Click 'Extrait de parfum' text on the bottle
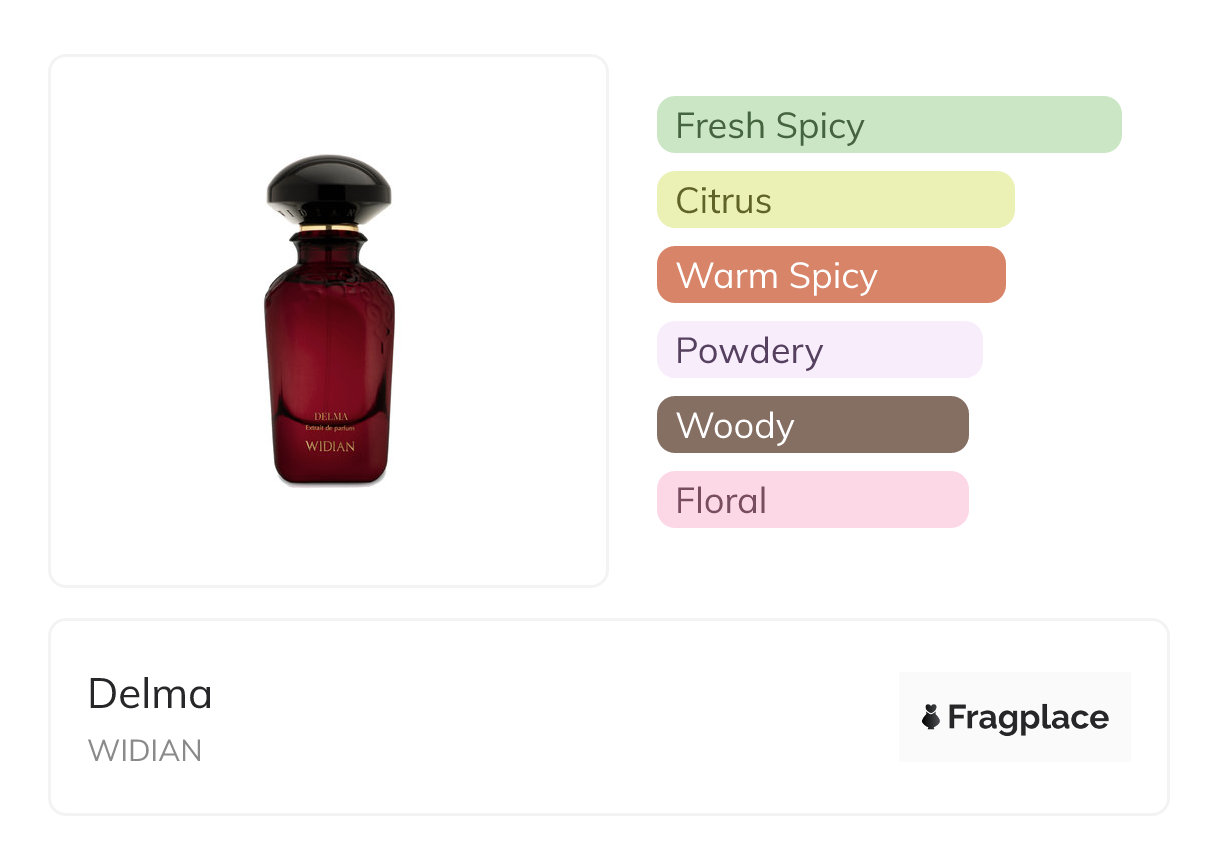Screen dimensions: 1218x864 click(330, 428)
